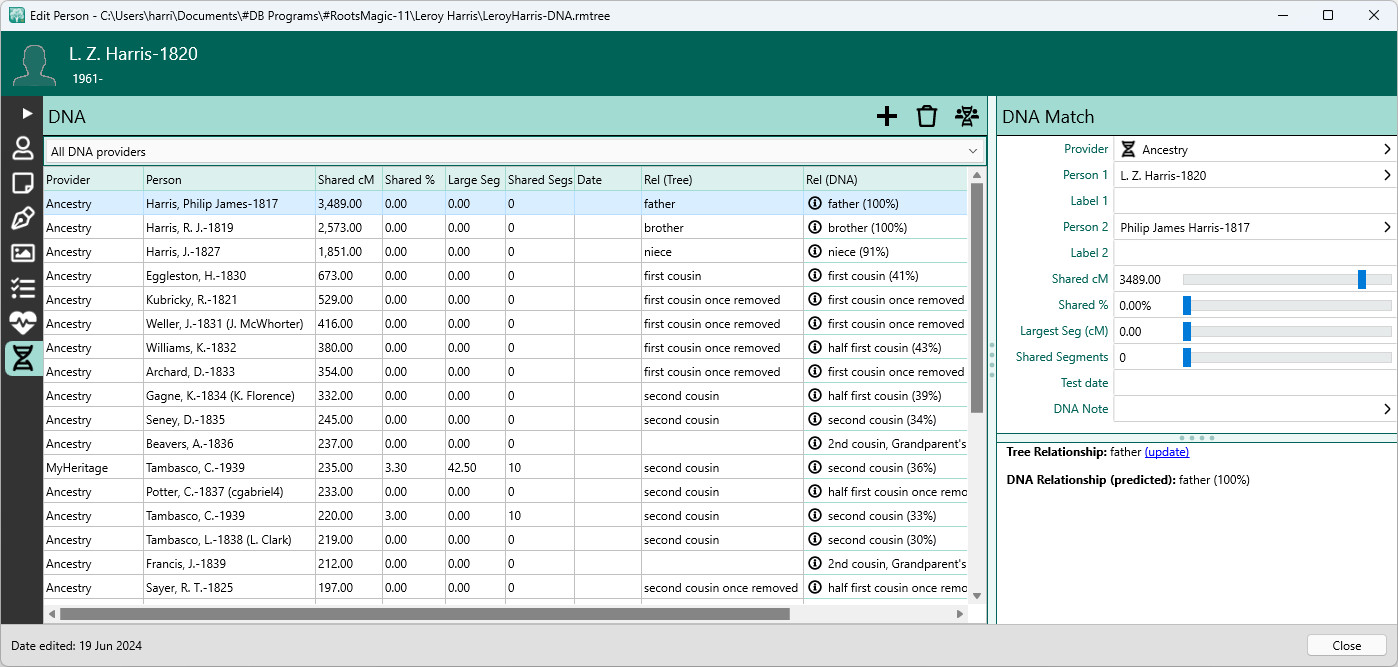Open the Sources quill-pen icon in sidebar
This screenshot has width=1398, height=667.
22,219
